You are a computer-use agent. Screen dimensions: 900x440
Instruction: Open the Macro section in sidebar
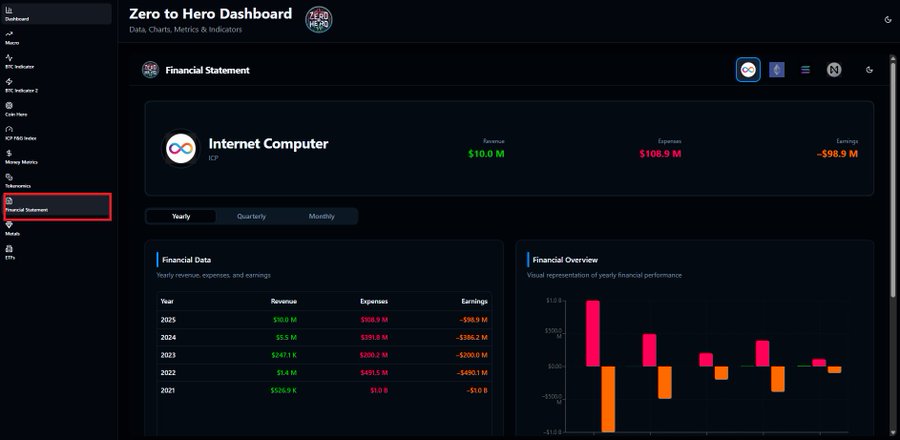[56, 38]
